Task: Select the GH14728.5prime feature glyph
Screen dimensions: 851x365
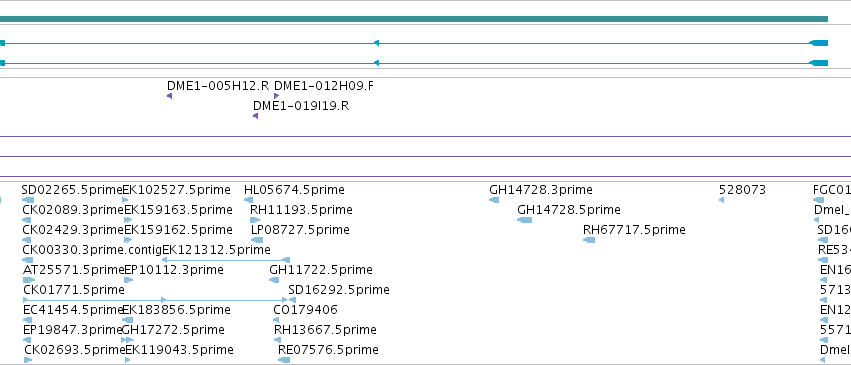Action: tap(525, 220)
